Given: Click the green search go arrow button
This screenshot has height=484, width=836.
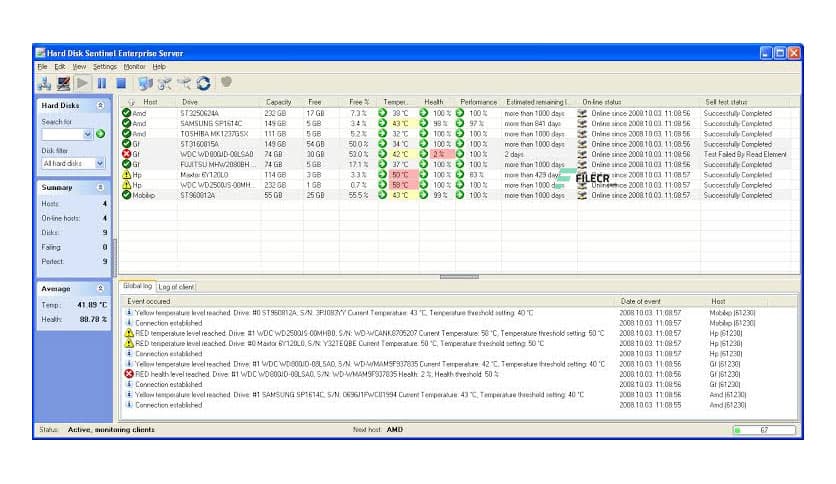Looking at the screenshot, I should [101, 134].
